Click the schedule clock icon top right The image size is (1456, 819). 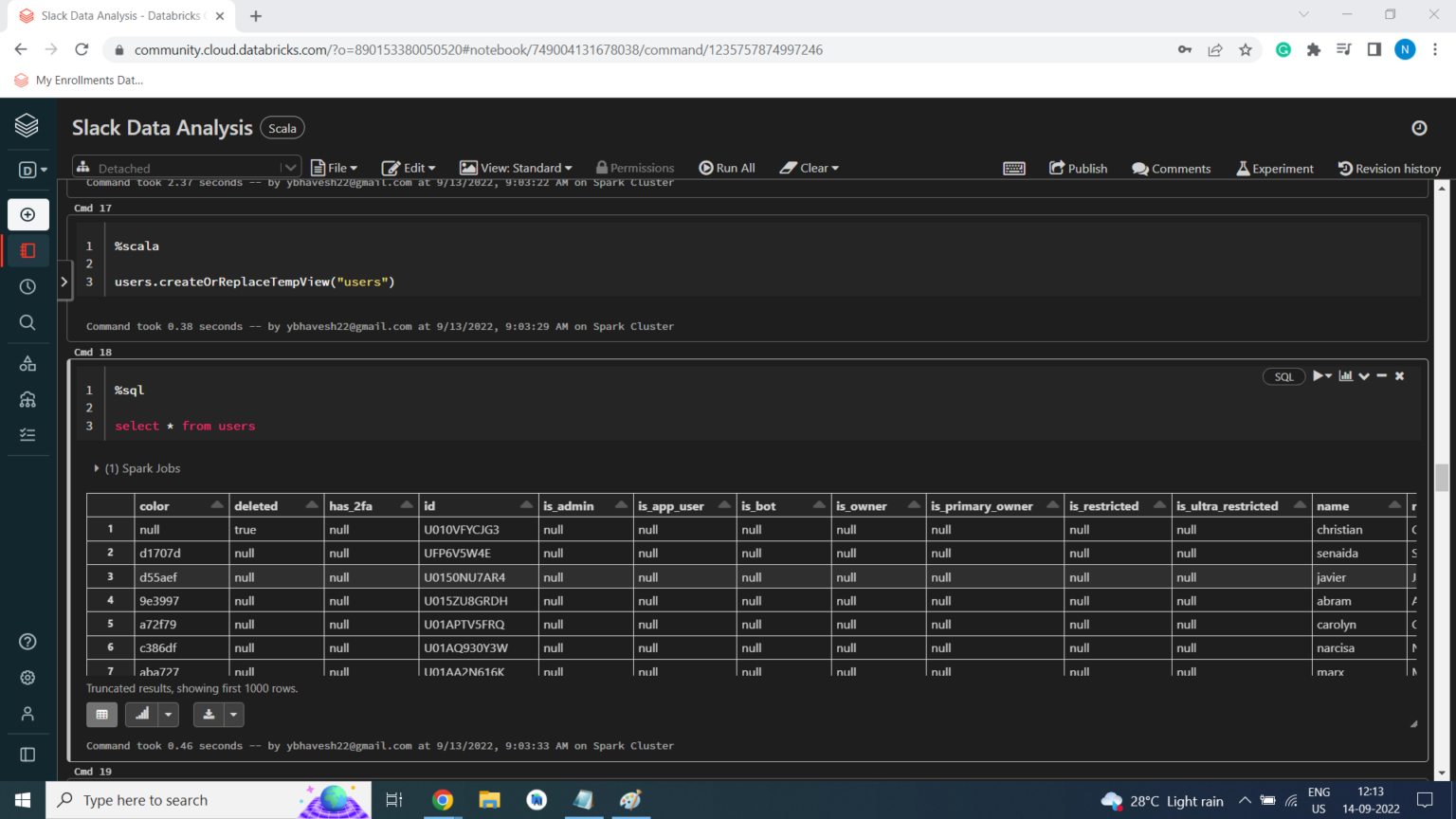click(1418, 128)
